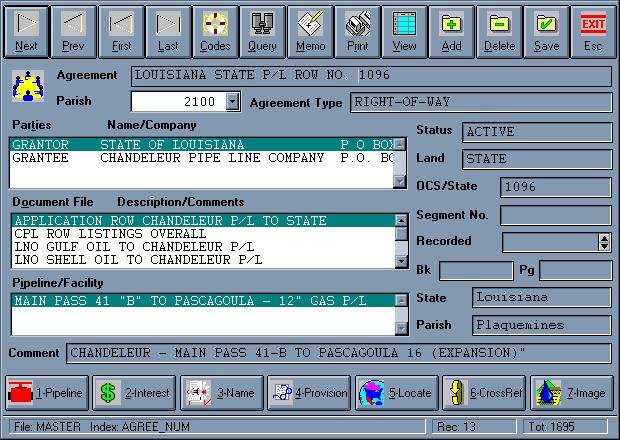620x440 pixels.
Task: Select CPL ROW LISTINGS OVERALL document
Action: [200, 234]
